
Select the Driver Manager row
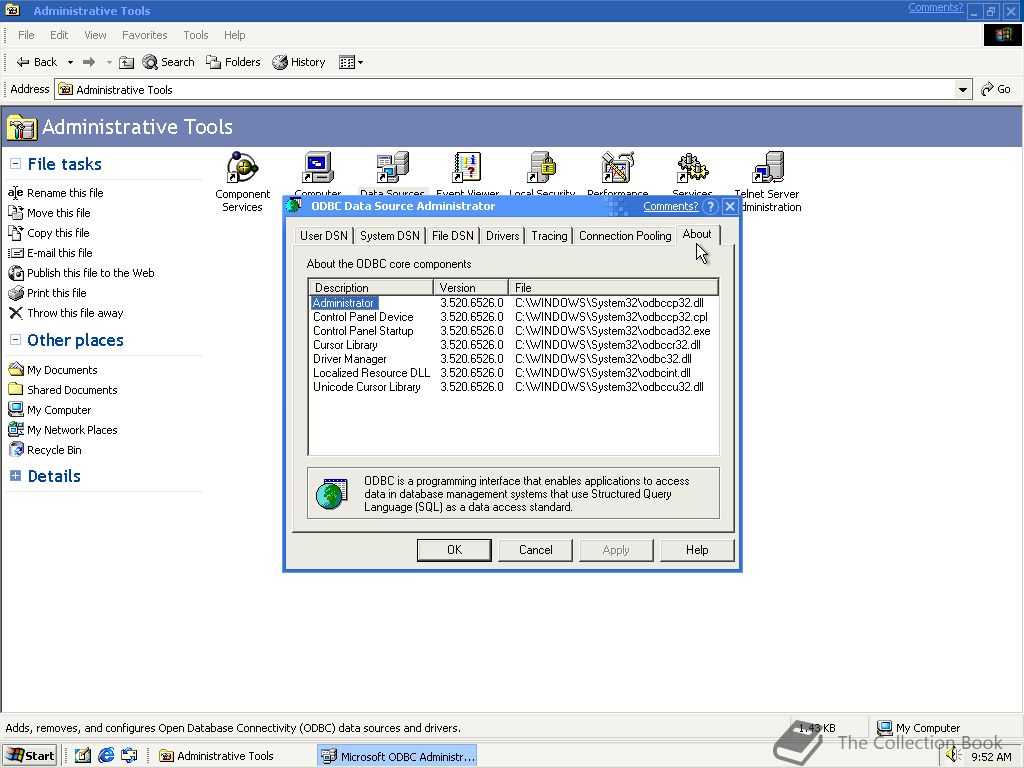coord(513,359)
